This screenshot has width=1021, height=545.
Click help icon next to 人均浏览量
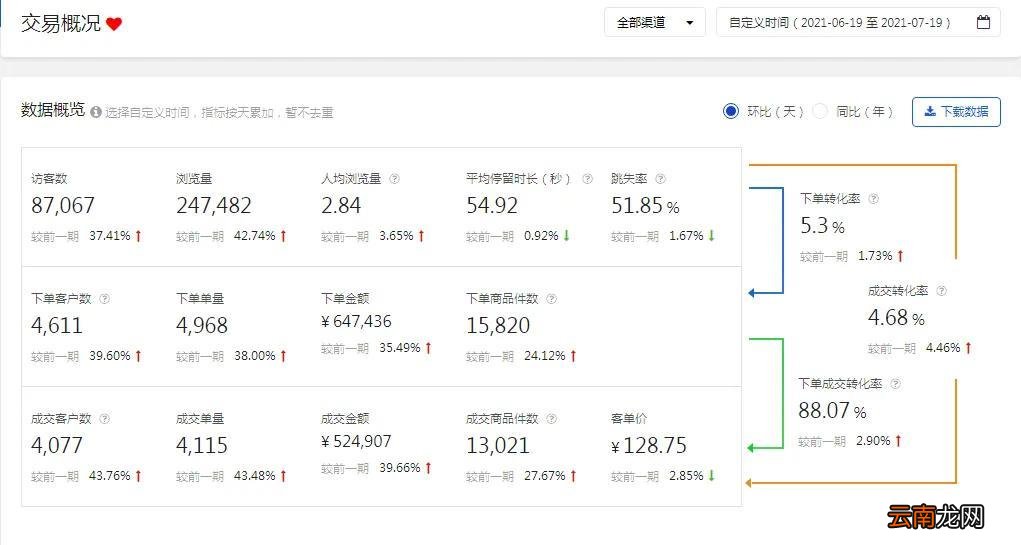[394, 178]
